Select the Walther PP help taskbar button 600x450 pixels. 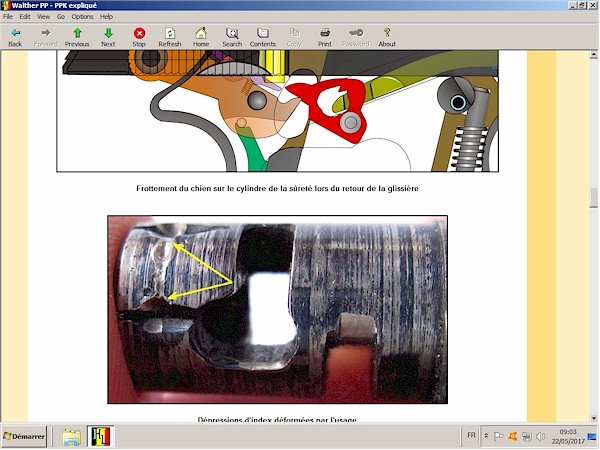[101, 437]
